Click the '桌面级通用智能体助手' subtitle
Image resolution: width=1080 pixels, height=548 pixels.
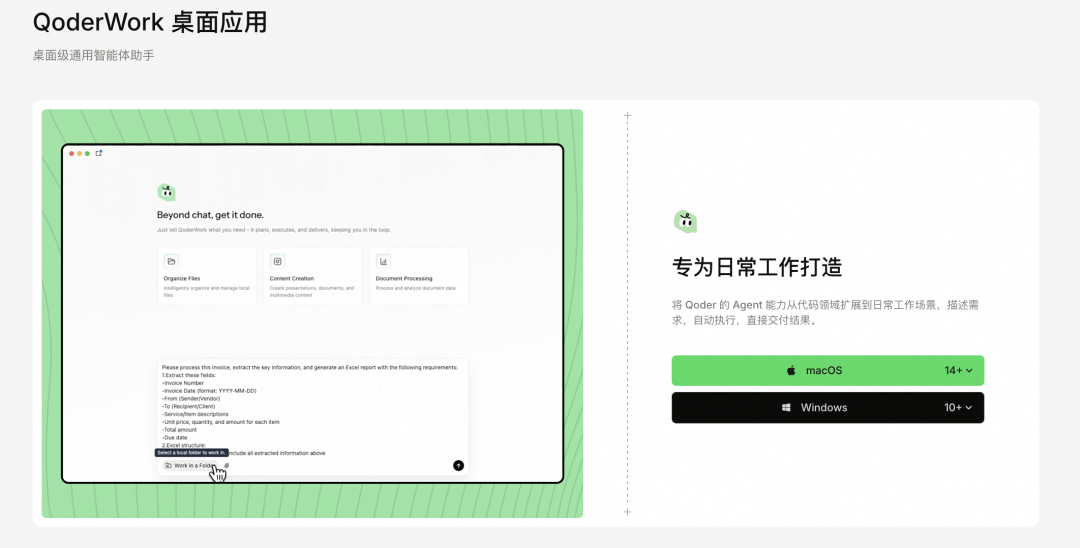[94, 55]
